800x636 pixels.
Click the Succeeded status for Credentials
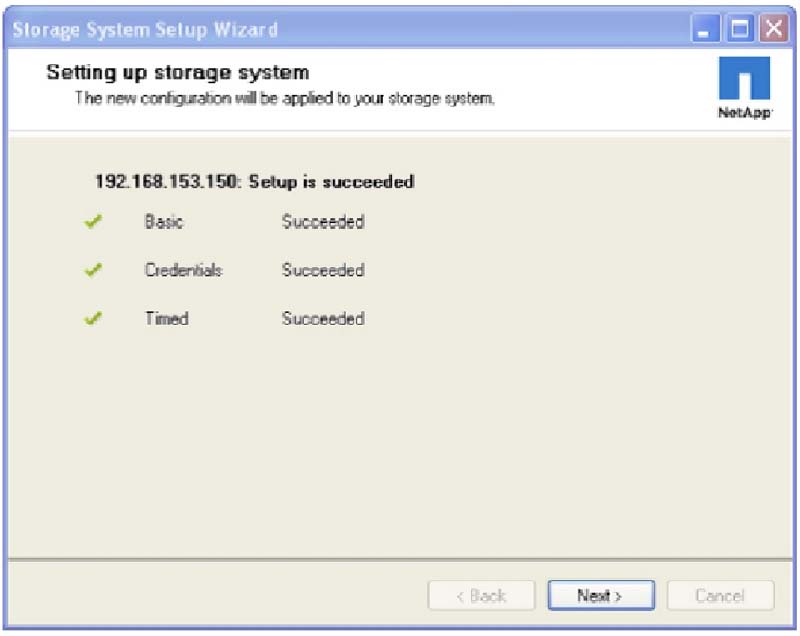322,270
